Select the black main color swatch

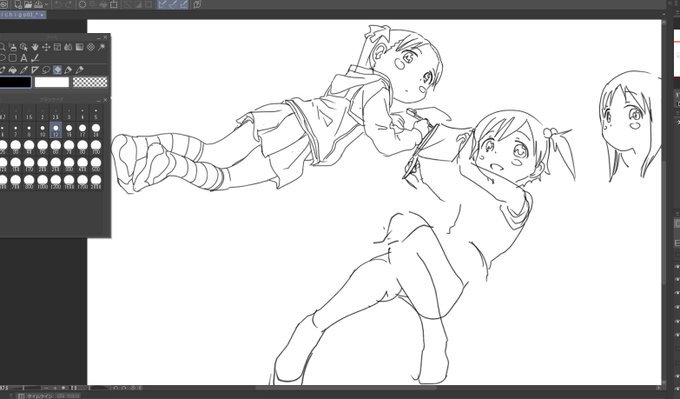click(x=16, y=82)
